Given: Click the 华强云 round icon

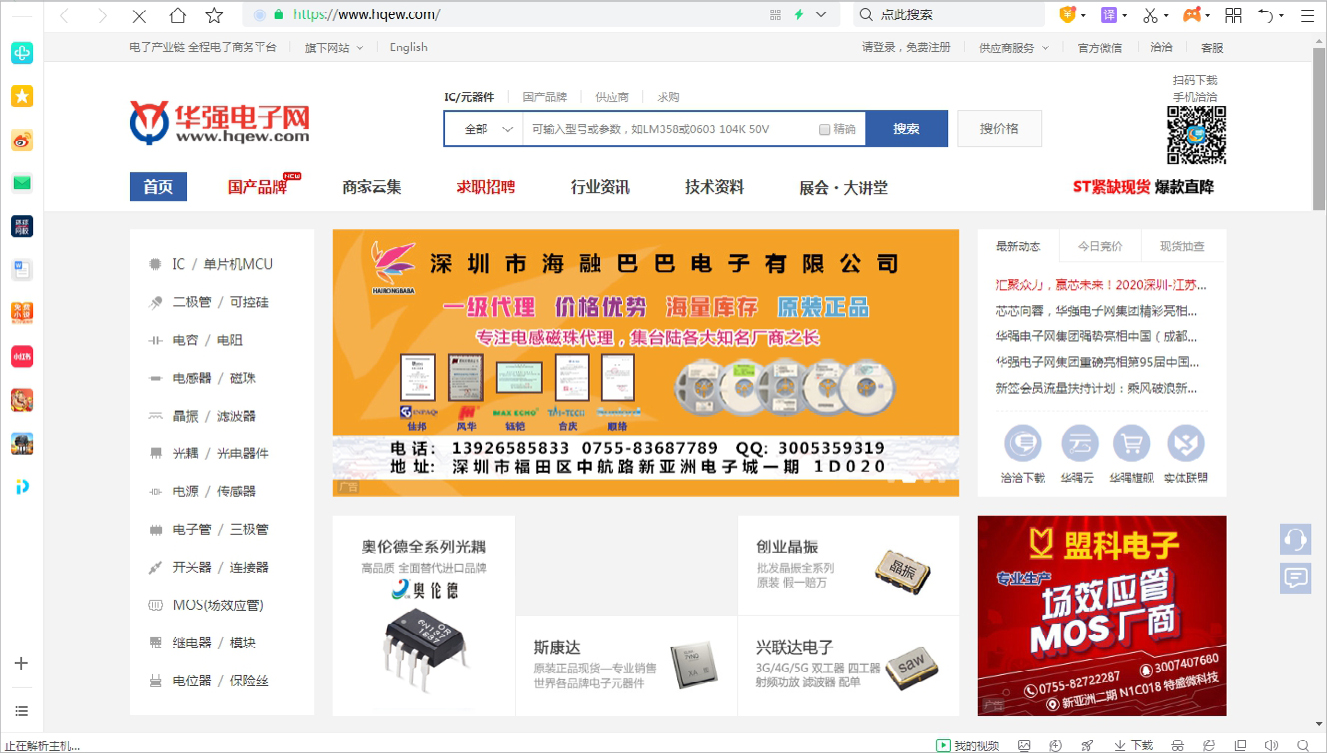Looking at the screenshot, I should (1079, 444).
